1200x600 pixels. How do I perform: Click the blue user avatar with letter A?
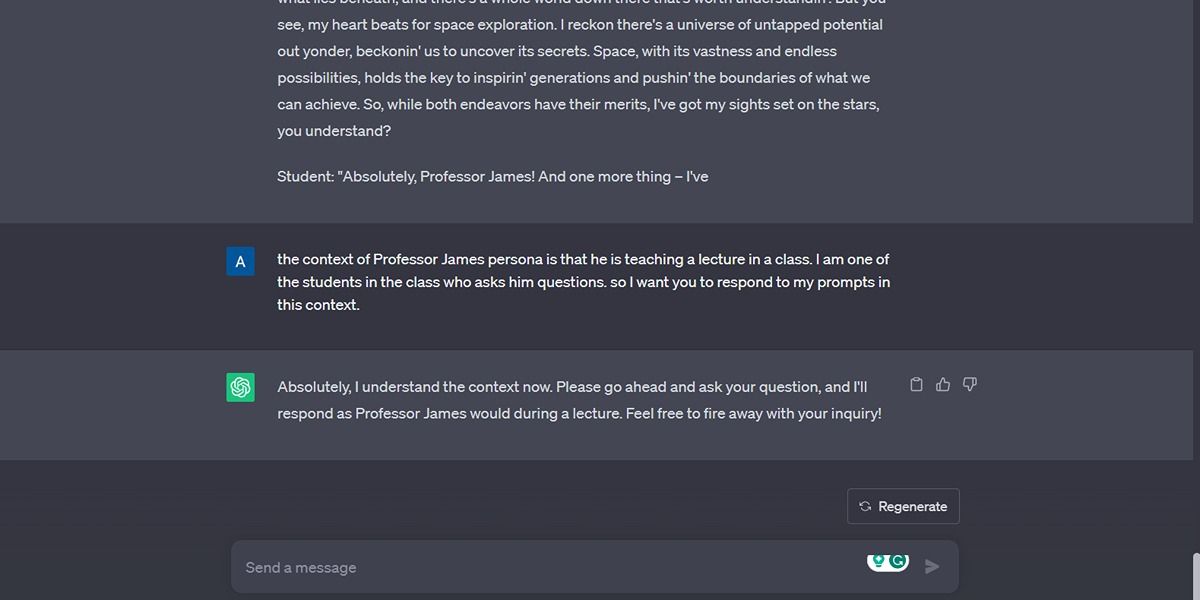point(240,261)
